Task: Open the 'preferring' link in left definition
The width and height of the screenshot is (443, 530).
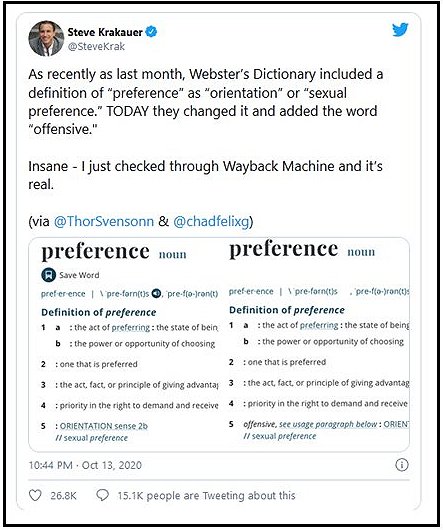Action: 130,327
